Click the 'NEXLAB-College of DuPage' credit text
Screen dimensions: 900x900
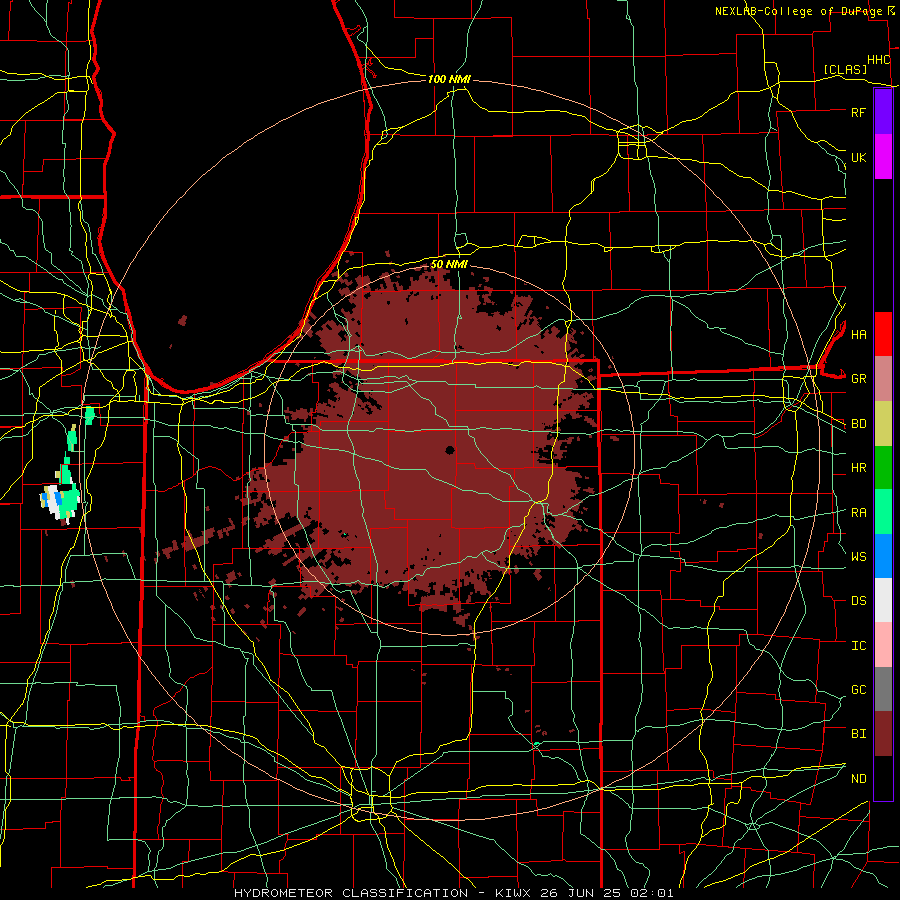pos(798,11)
